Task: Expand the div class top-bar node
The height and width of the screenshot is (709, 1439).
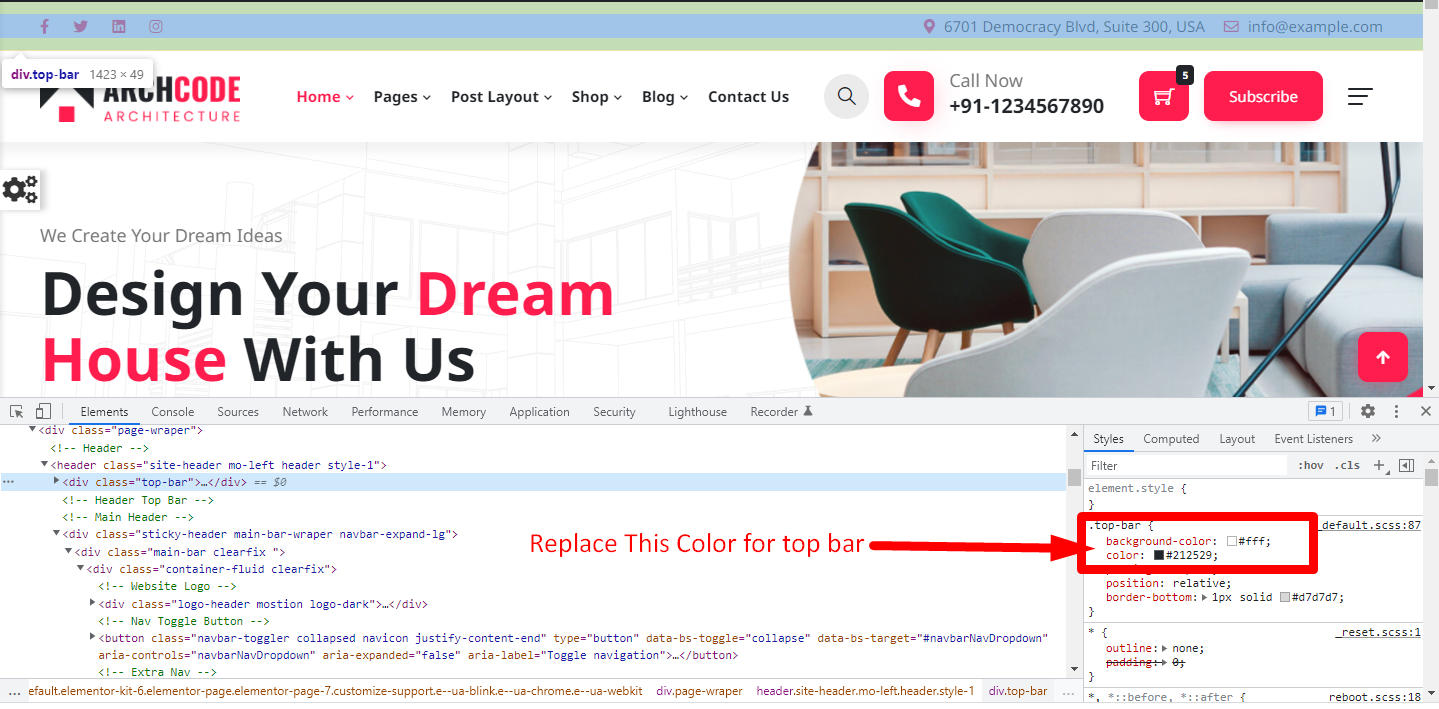Action: 56,482
